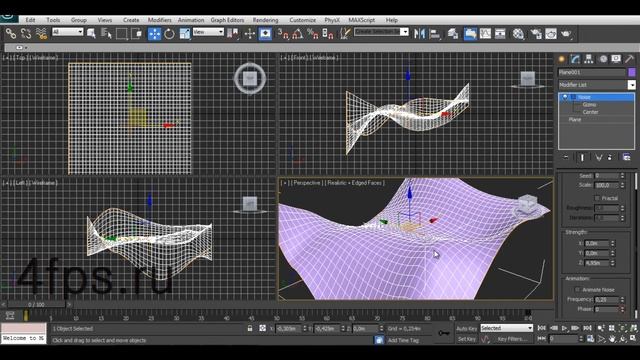This screenshot has width=640, height=360.
Task: Click the Noise Scale value field
Action: click(607, 185)
